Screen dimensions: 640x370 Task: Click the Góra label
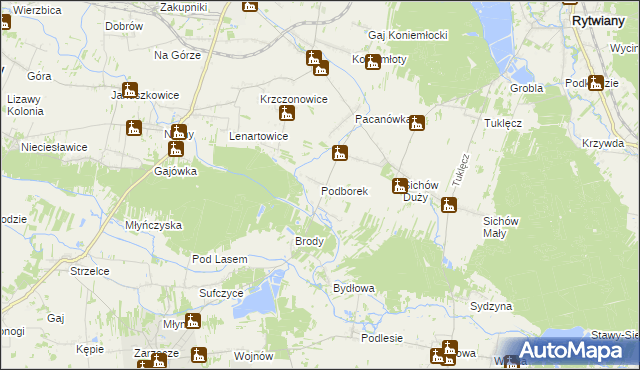pos(39,76)
